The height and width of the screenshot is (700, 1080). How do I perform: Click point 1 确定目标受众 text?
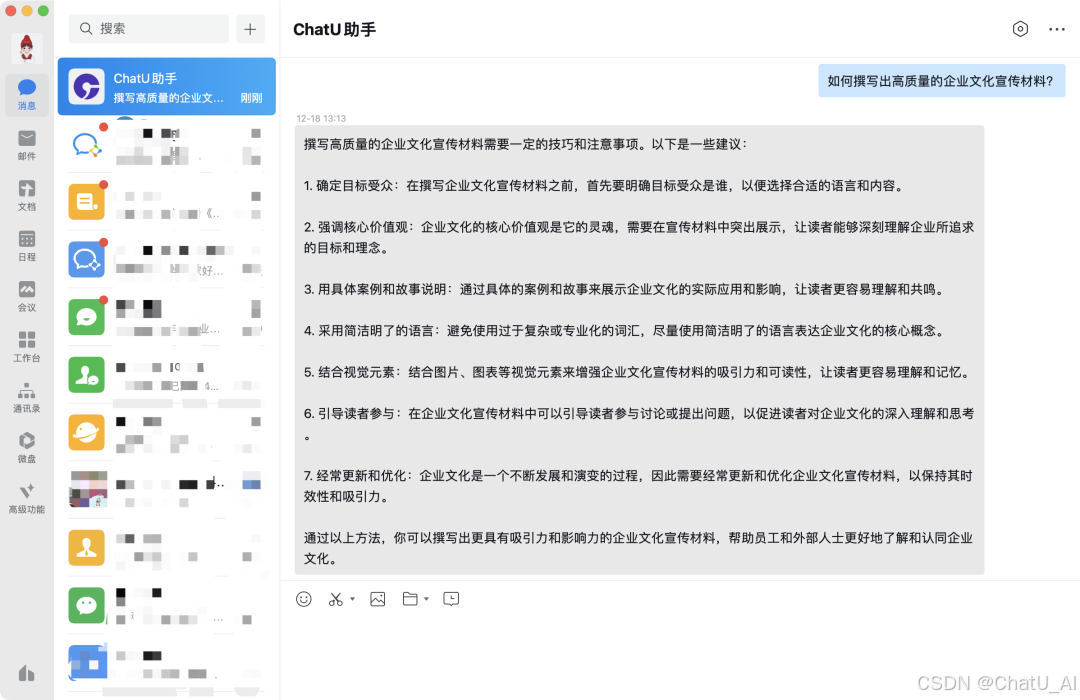pyautogui.click(x=603, y=186)
